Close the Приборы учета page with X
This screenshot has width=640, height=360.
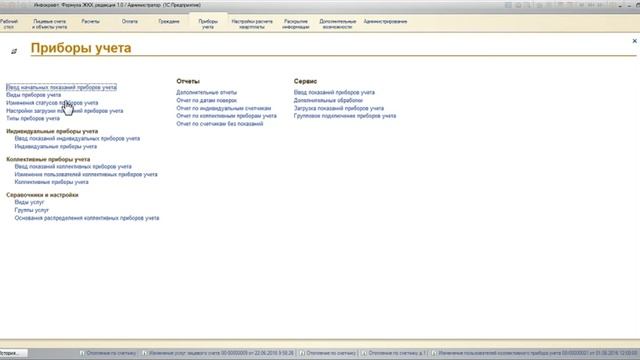point(634,41)
